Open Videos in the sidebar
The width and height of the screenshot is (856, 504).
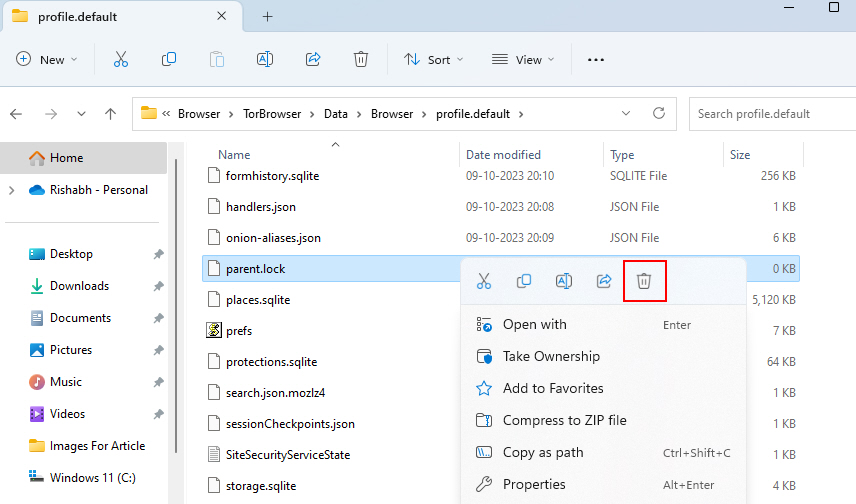[x=67, y=414]
